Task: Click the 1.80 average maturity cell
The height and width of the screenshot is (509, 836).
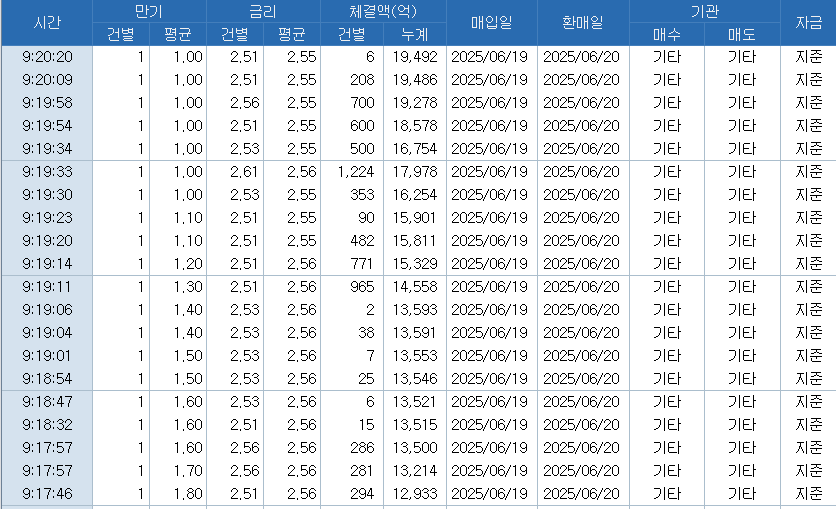Action: pos(187,494)
